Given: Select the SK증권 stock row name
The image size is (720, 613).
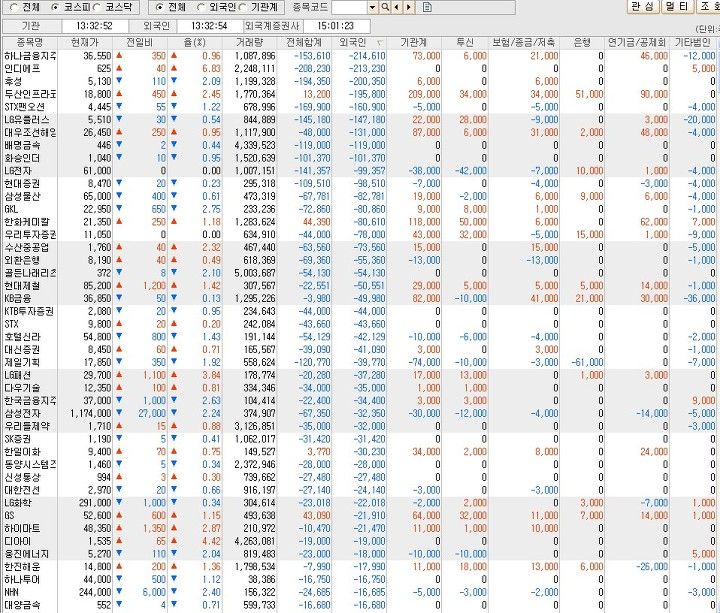Looking at the screenshot, I should click(x=18, y=439).
